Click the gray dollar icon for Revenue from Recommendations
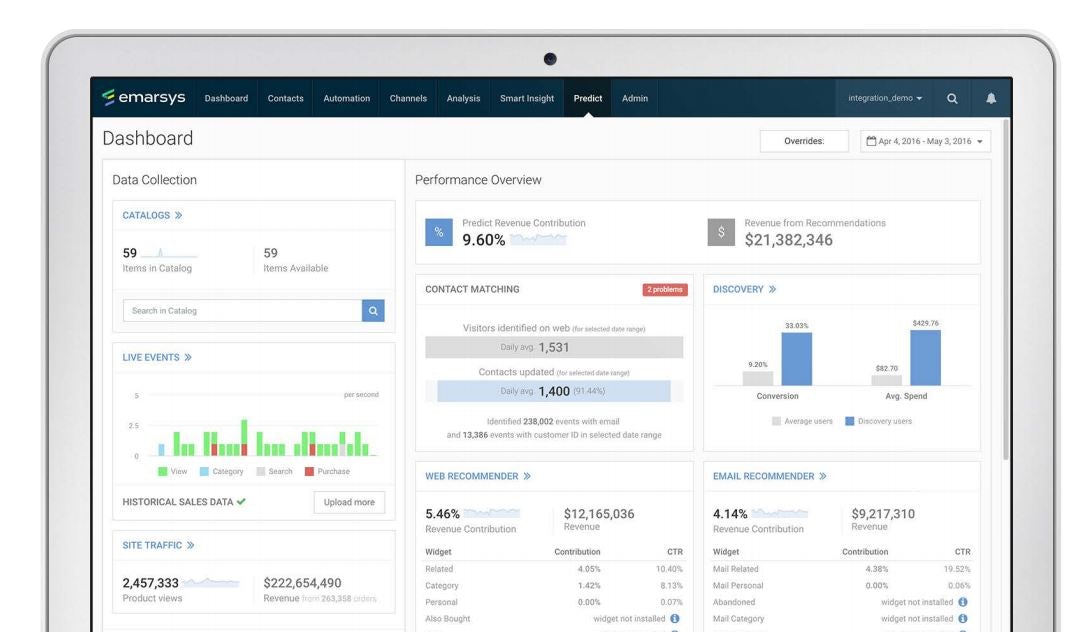Viewport: 1089px width, 632px height. tap(721, 232)
